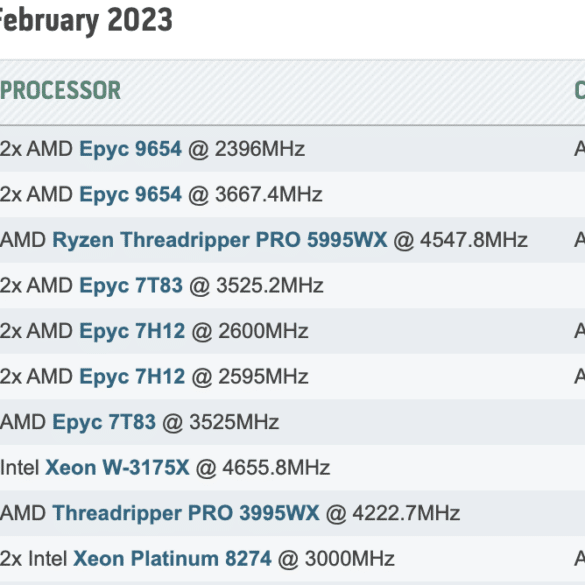Click the '@ 3000MHz' frequency text
Viewport: 585px width, 585px height.
[336, 559]
